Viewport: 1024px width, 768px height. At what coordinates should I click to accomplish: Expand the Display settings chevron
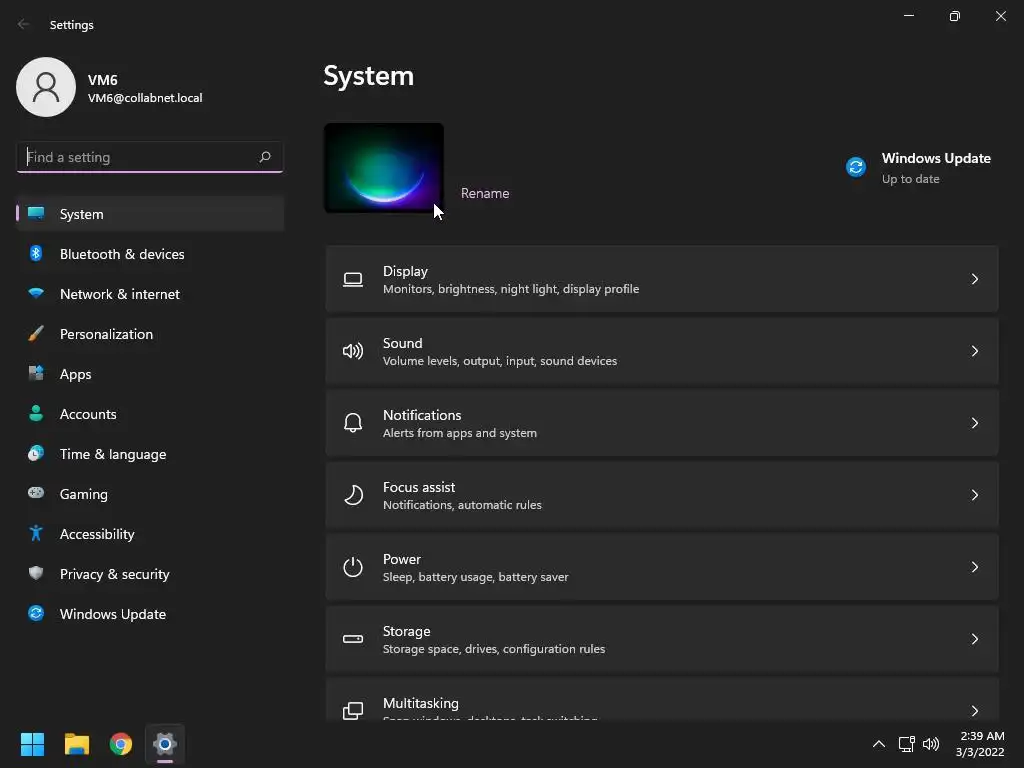(975, 279)
